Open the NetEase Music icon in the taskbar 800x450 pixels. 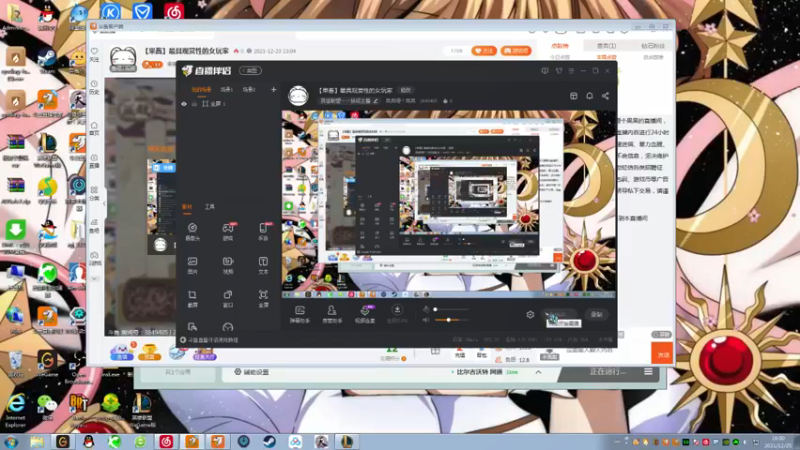166,441
